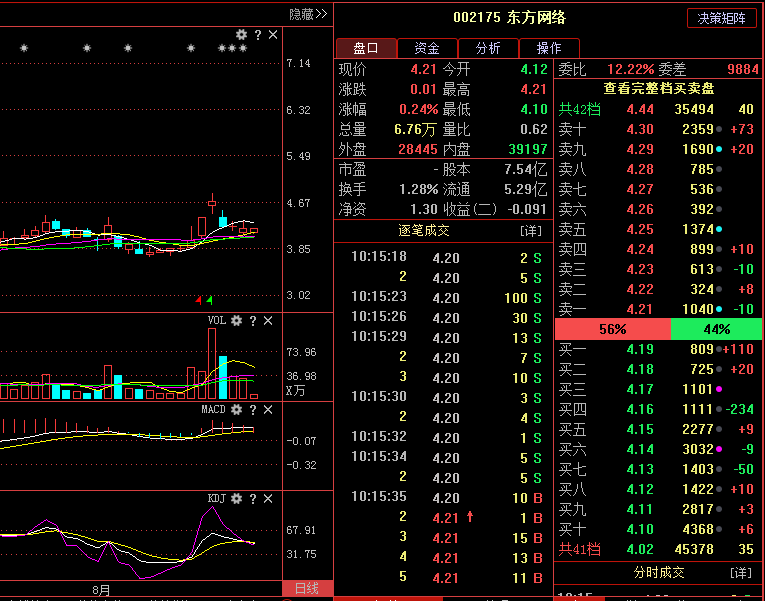This screenshot has width=765, height=601.
Task: Select stock title 002175 东方网络
Action: pyautogui.click(x=509, y=18)
